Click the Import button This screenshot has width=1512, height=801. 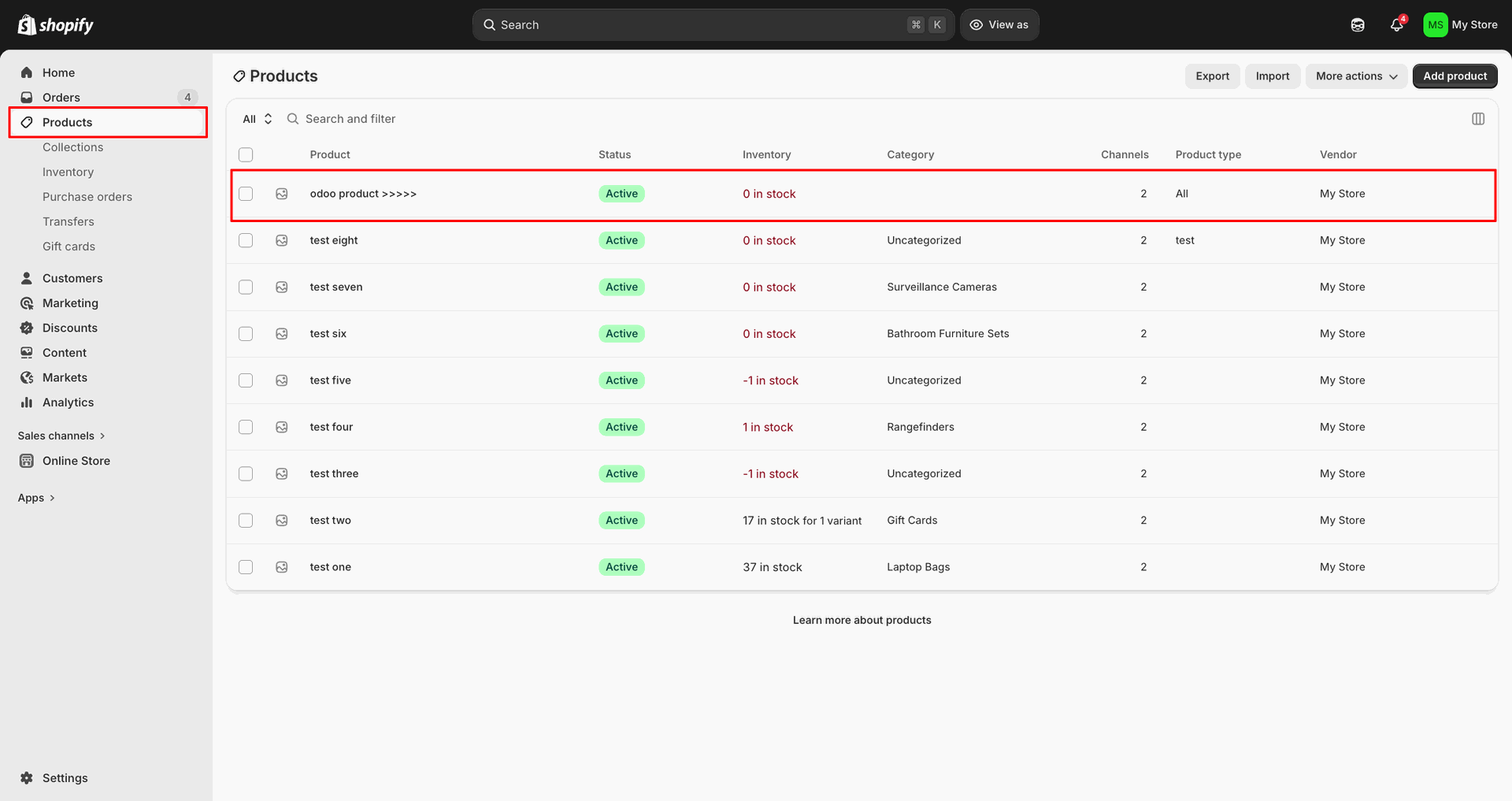point(1273,76)
